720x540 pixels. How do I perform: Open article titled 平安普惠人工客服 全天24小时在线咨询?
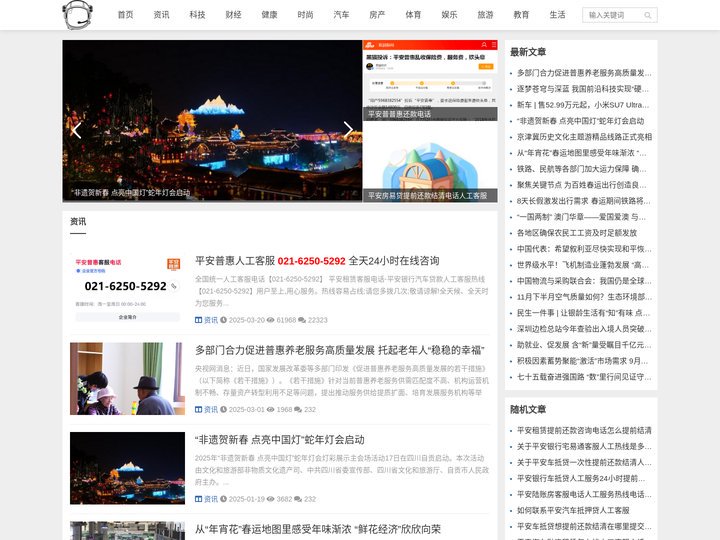317,261
